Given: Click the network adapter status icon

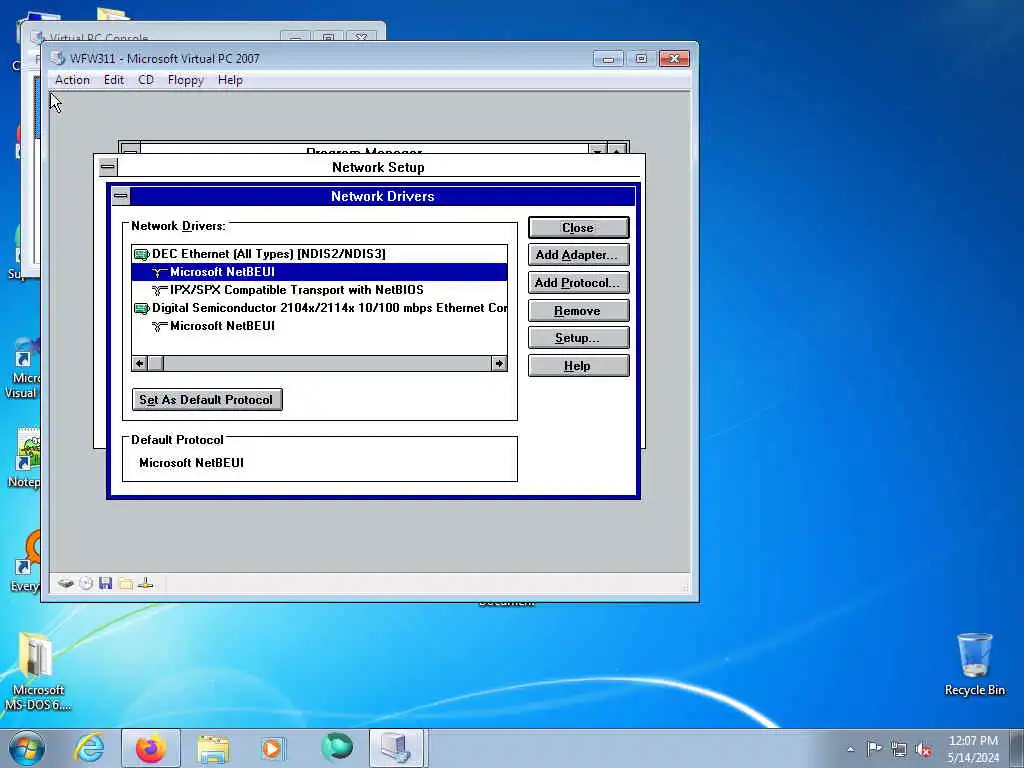Looking at the screenshot, I should 146,583.
